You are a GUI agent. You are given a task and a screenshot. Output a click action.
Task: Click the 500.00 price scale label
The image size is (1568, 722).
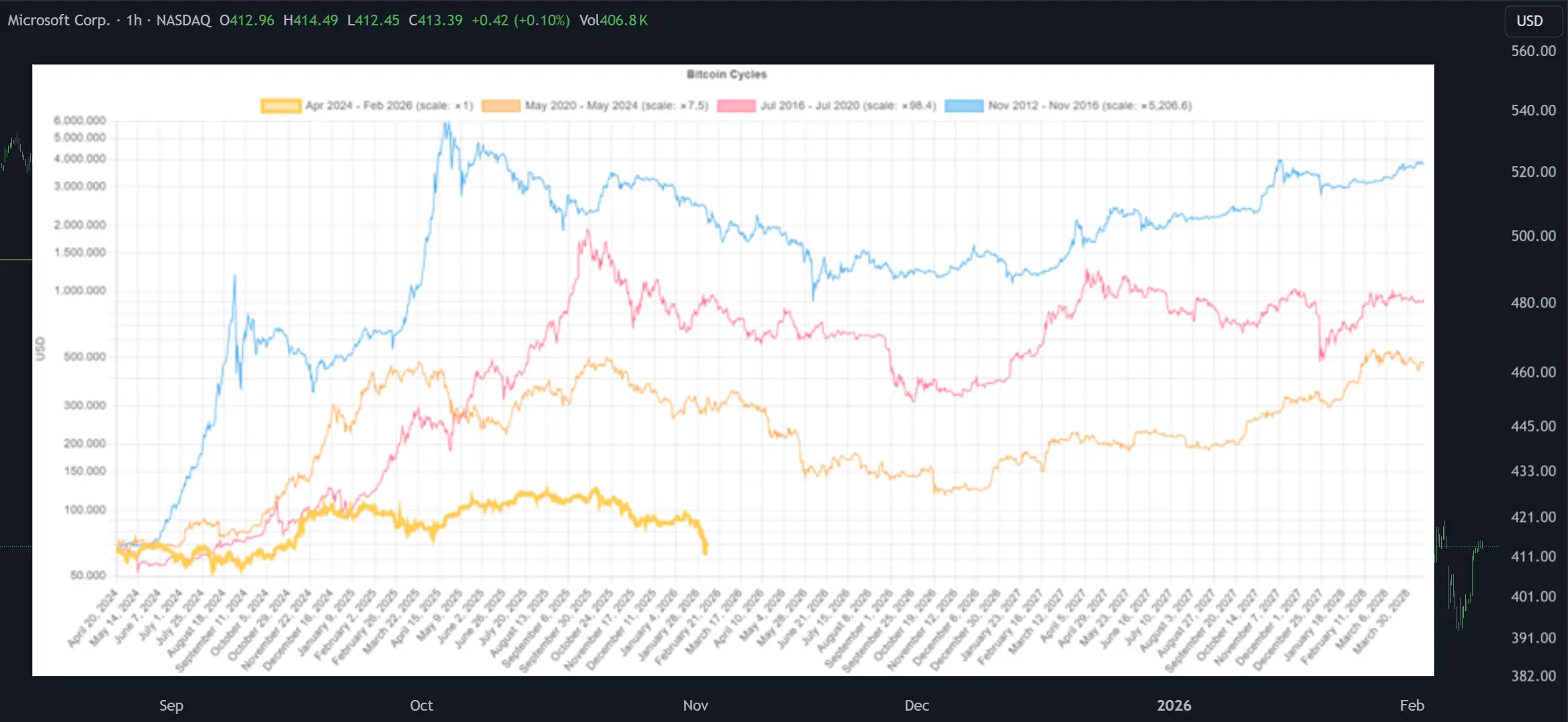coord(1533,236)
